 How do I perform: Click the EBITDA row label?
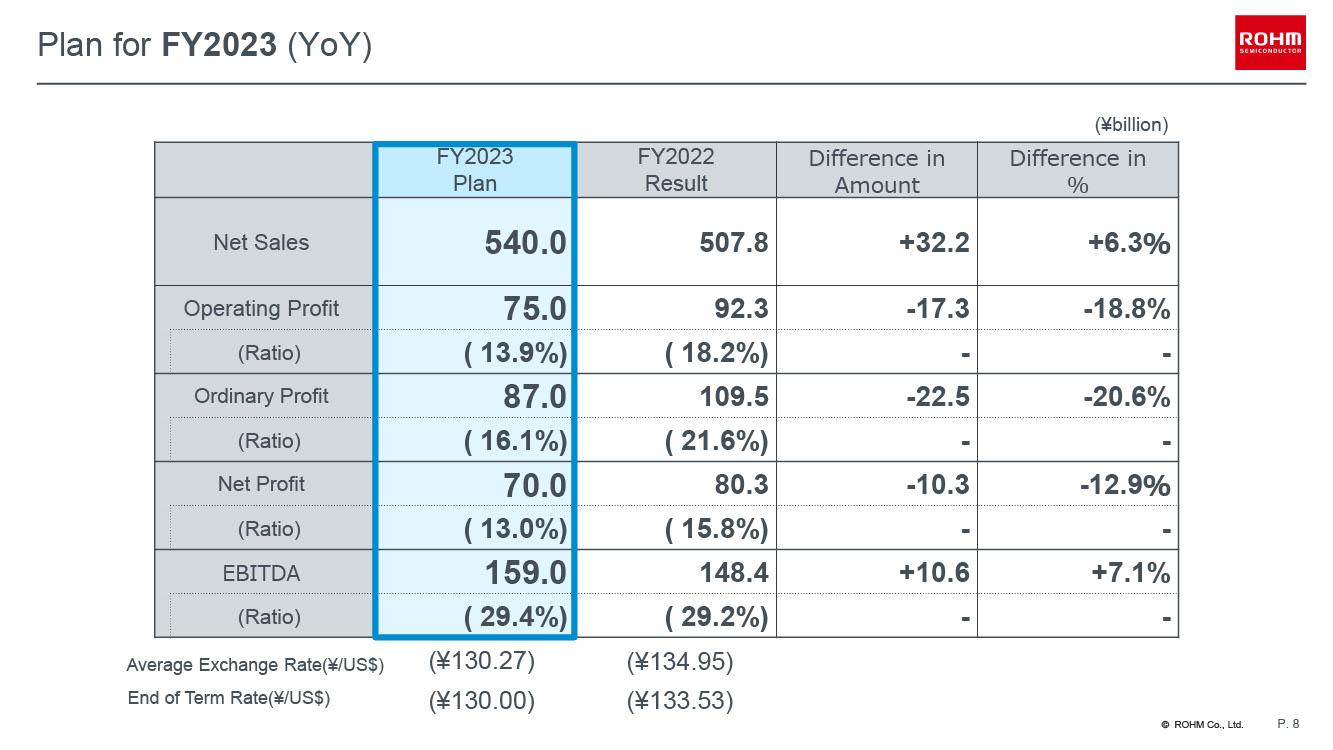pos(261,574)
